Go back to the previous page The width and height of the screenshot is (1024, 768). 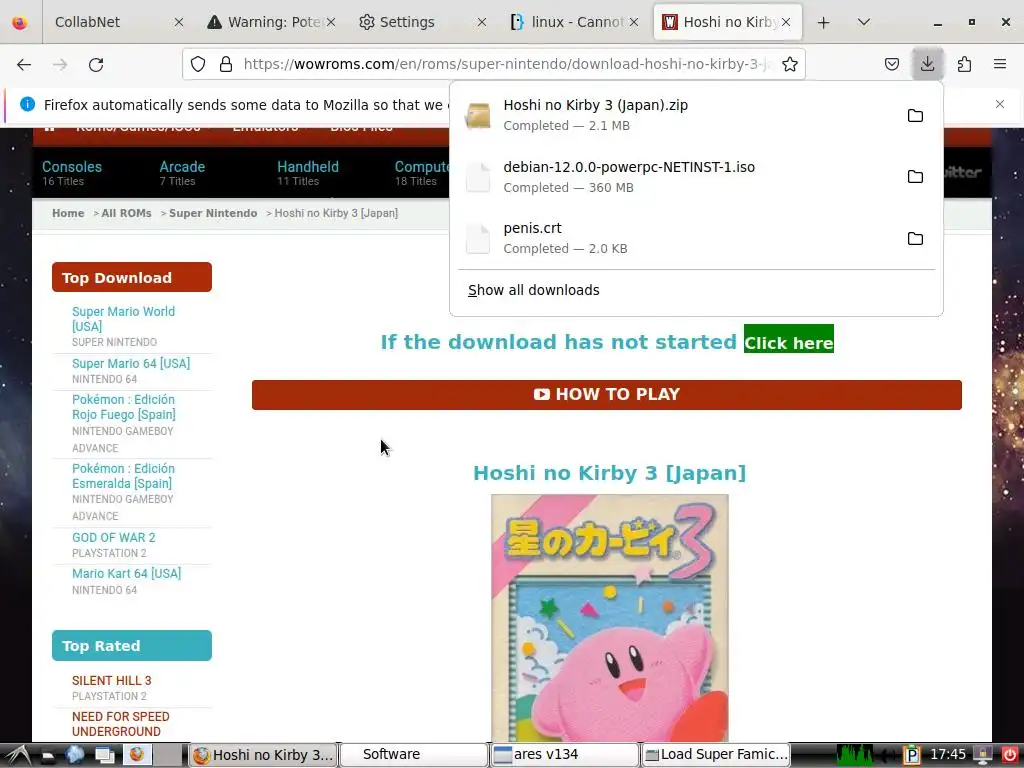(24, 64)
